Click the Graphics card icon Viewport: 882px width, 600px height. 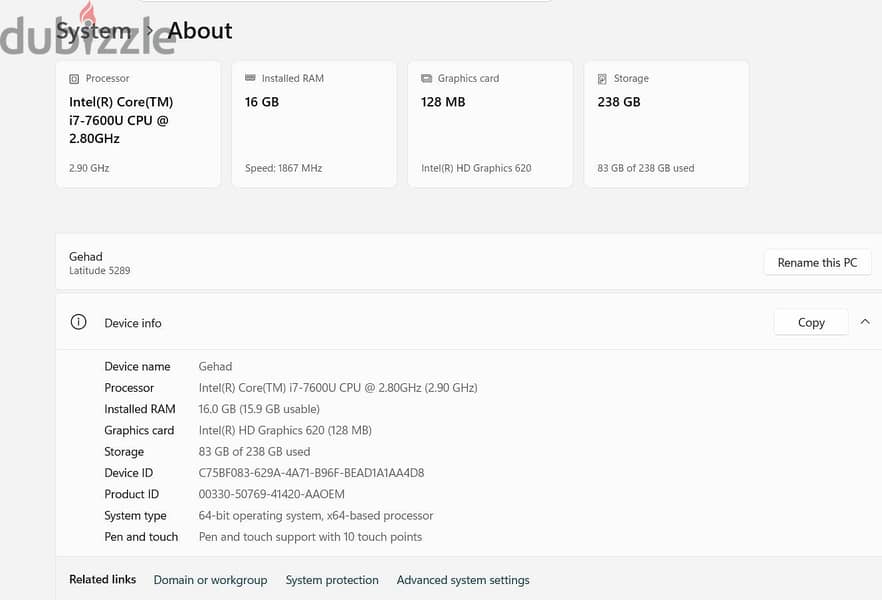coord(426,79)
